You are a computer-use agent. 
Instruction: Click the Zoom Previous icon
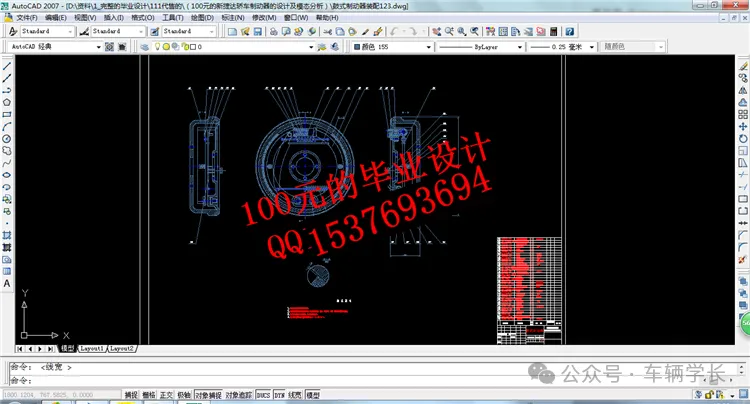474,32
